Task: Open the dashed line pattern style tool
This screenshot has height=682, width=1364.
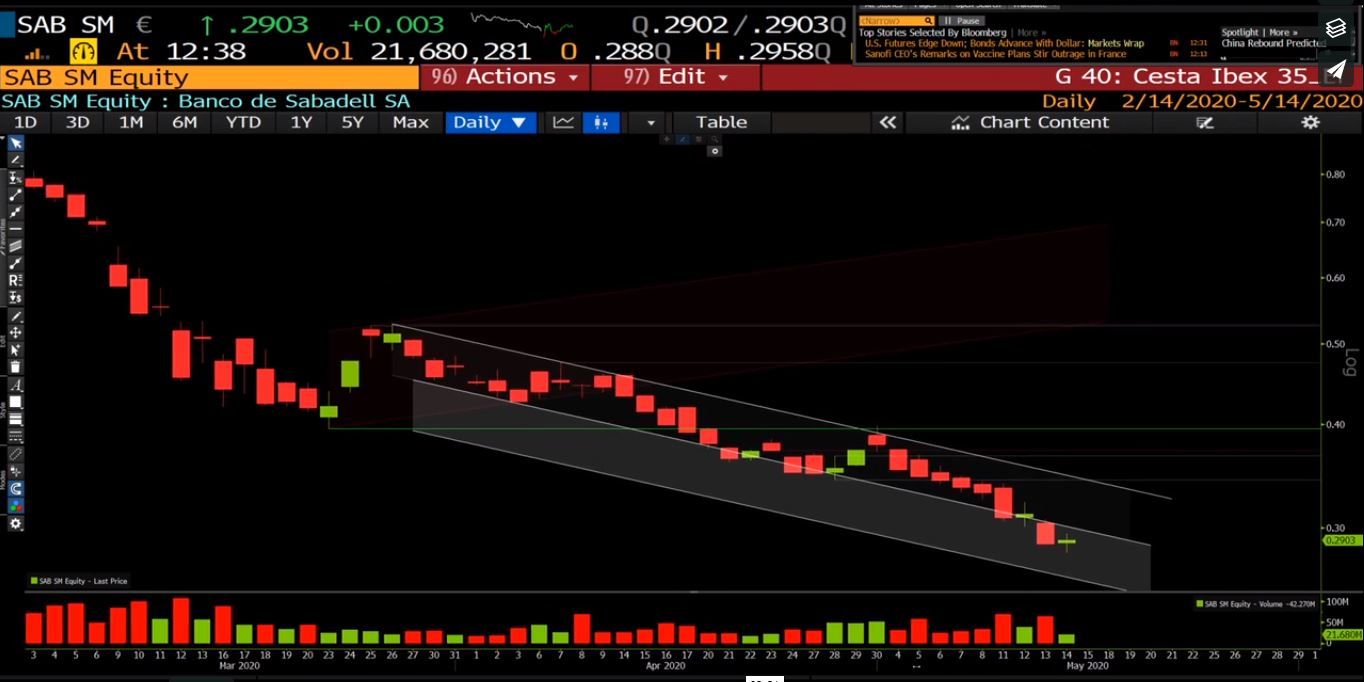Action: click(16, 437)
